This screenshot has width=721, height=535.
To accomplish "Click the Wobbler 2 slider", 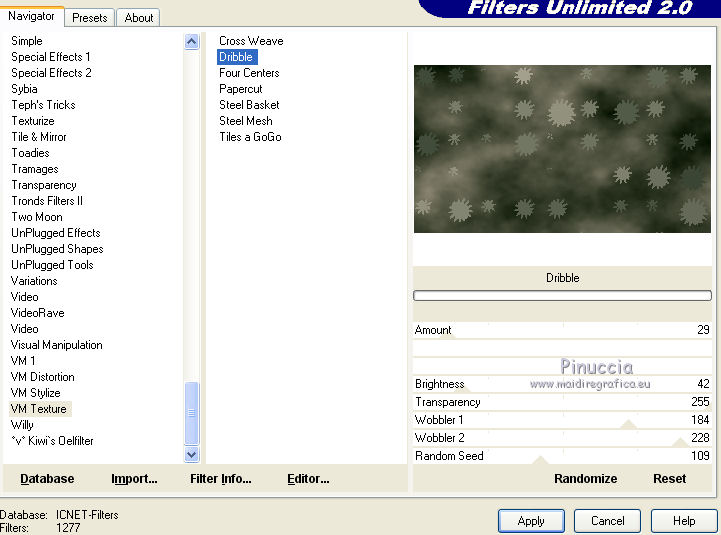I will [x=562, y=438].
